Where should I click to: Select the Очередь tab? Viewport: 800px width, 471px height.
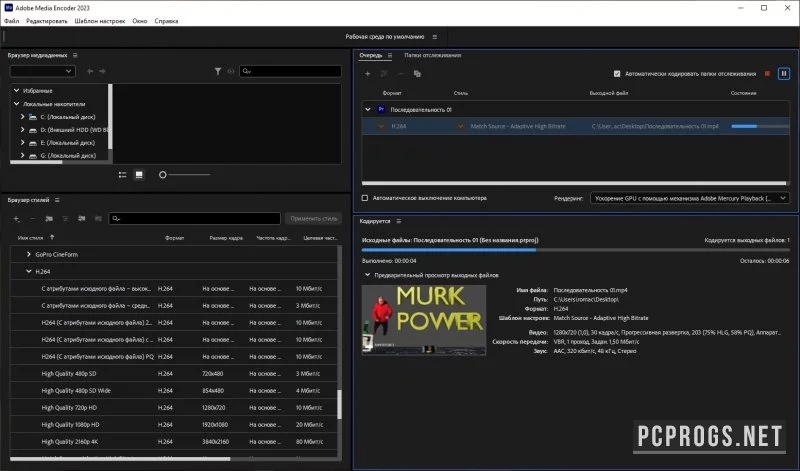(x=370, y=55)
